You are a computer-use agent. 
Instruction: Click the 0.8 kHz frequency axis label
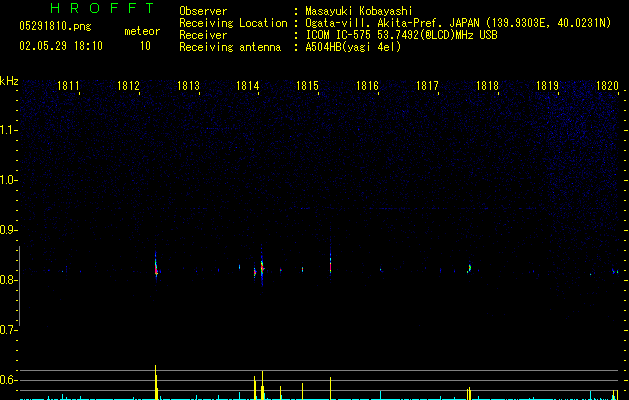pos(8,280)
